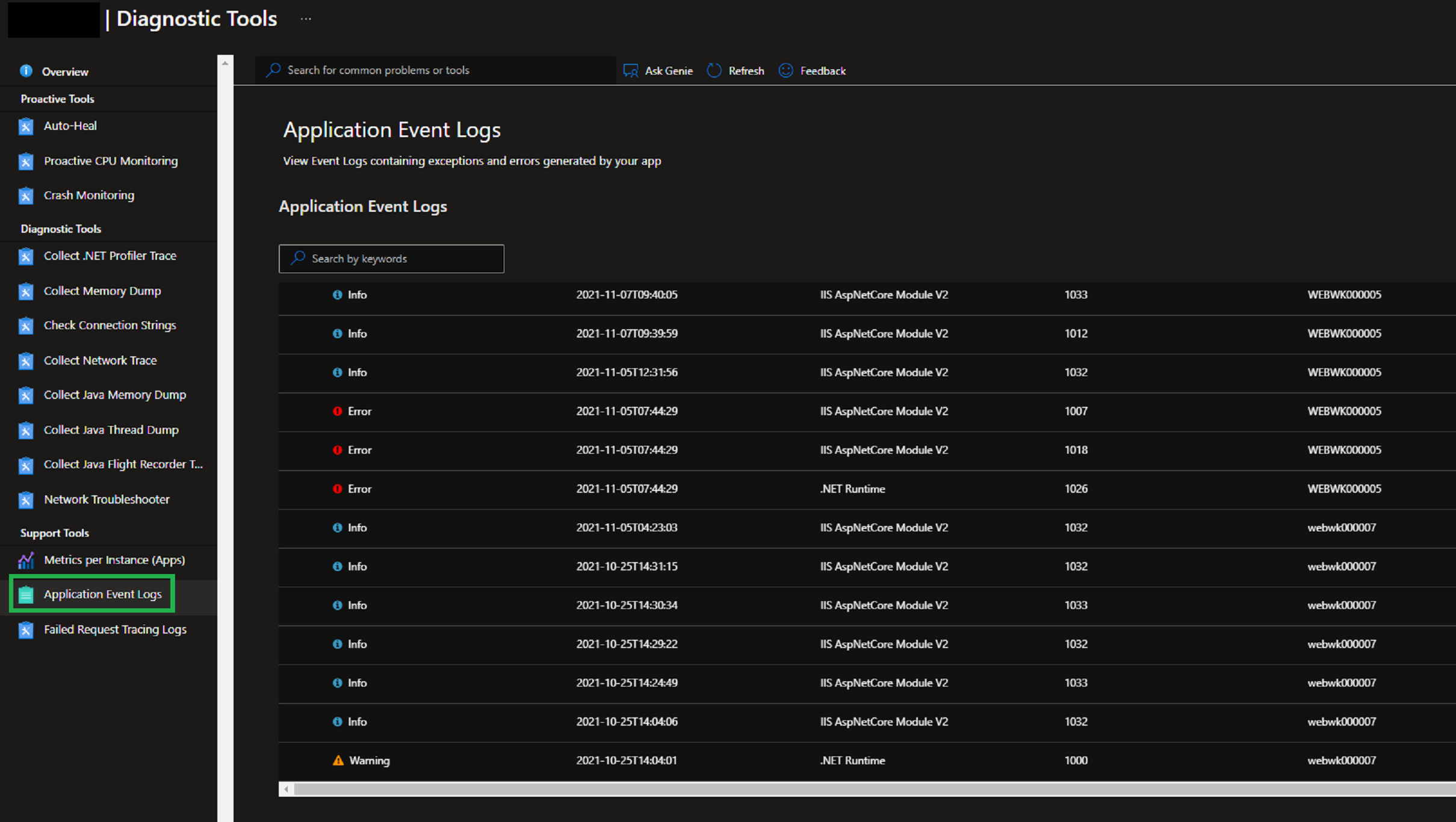This screenshot has height=822, width=1456.
Task: Select the 2021-10-25T14:29:22 log row
Action: 867,644
